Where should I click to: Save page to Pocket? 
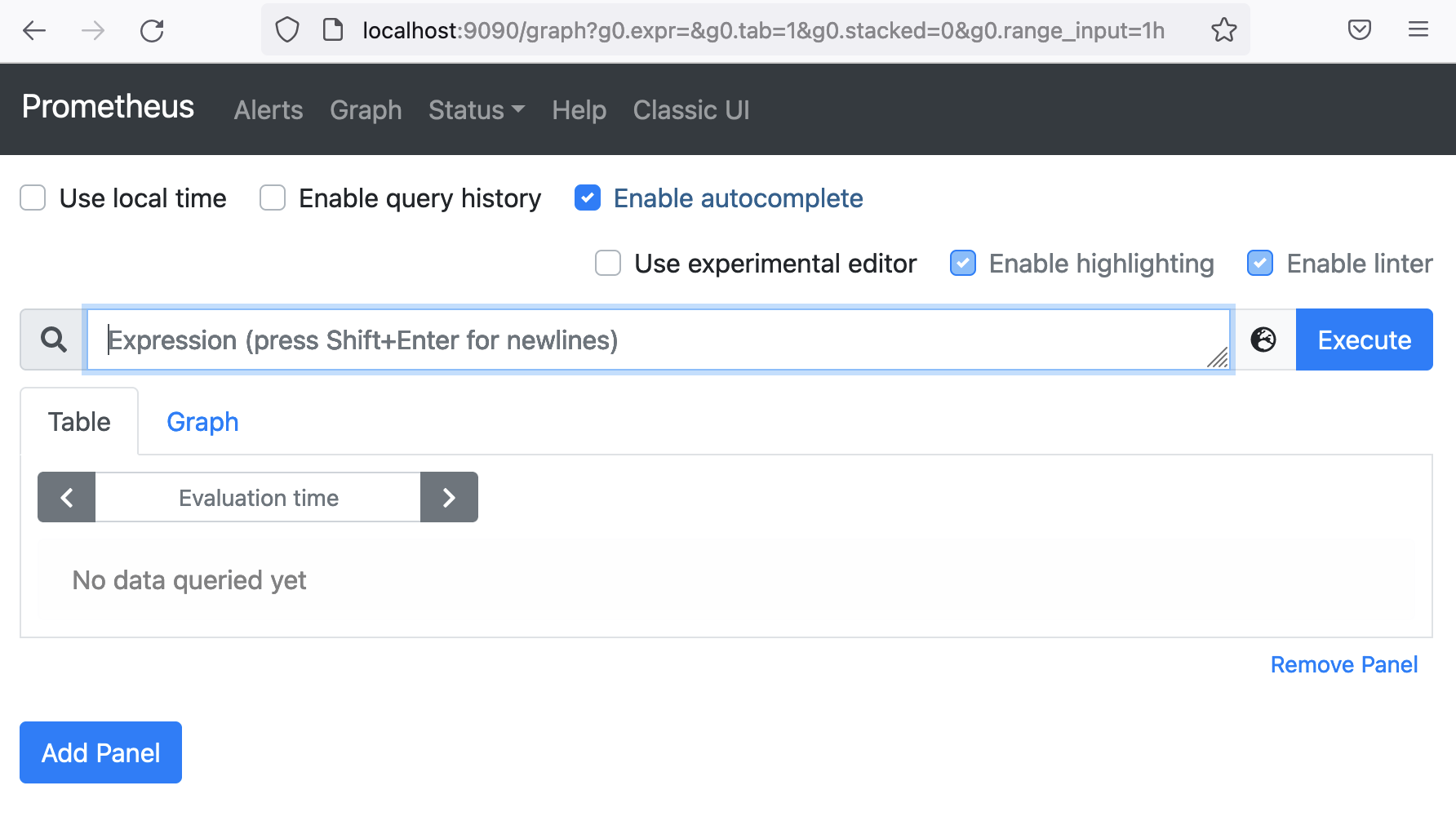click(1359, 29)
